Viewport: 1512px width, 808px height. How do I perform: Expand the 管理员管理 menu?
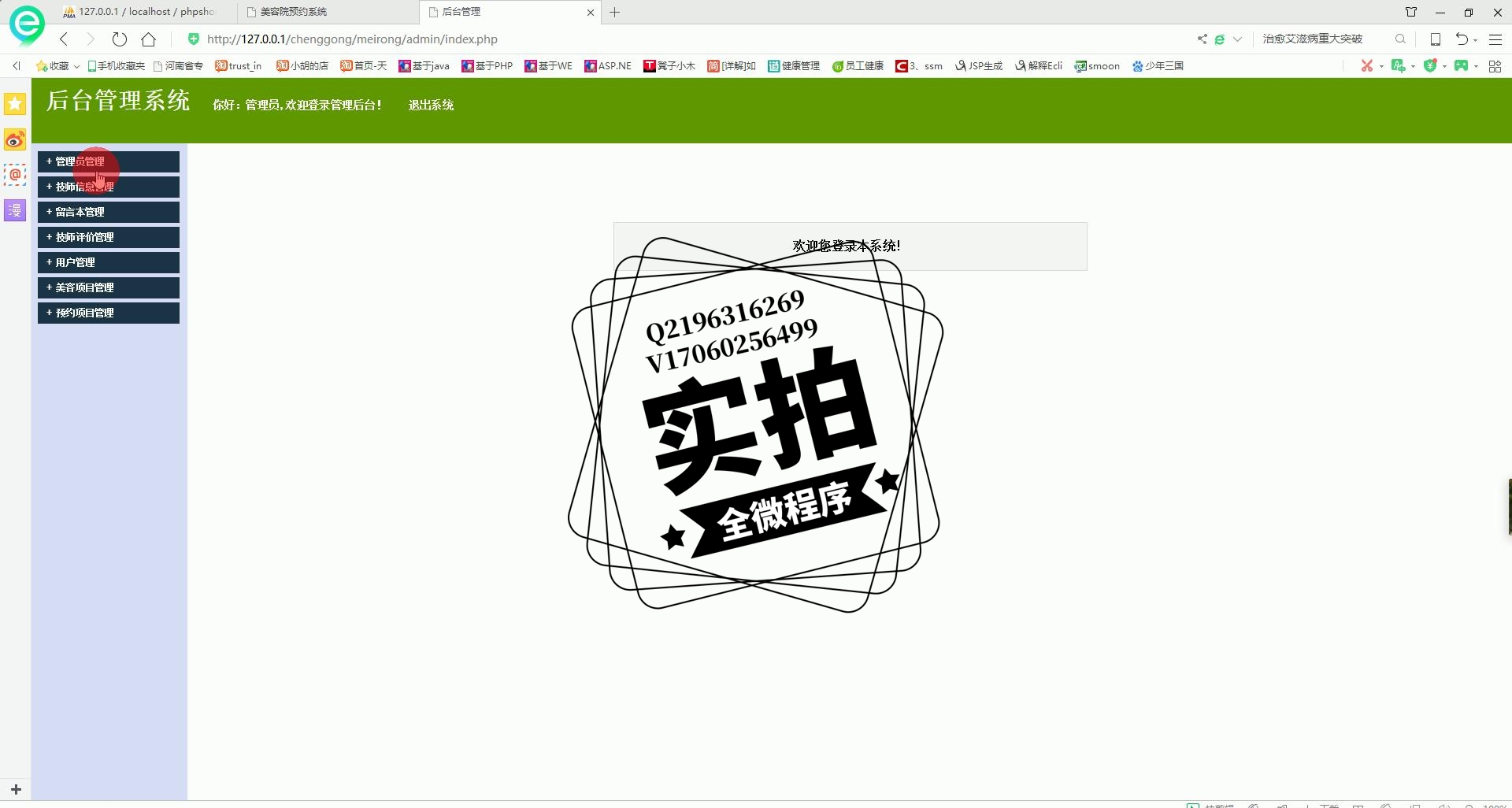click(109, 161)
